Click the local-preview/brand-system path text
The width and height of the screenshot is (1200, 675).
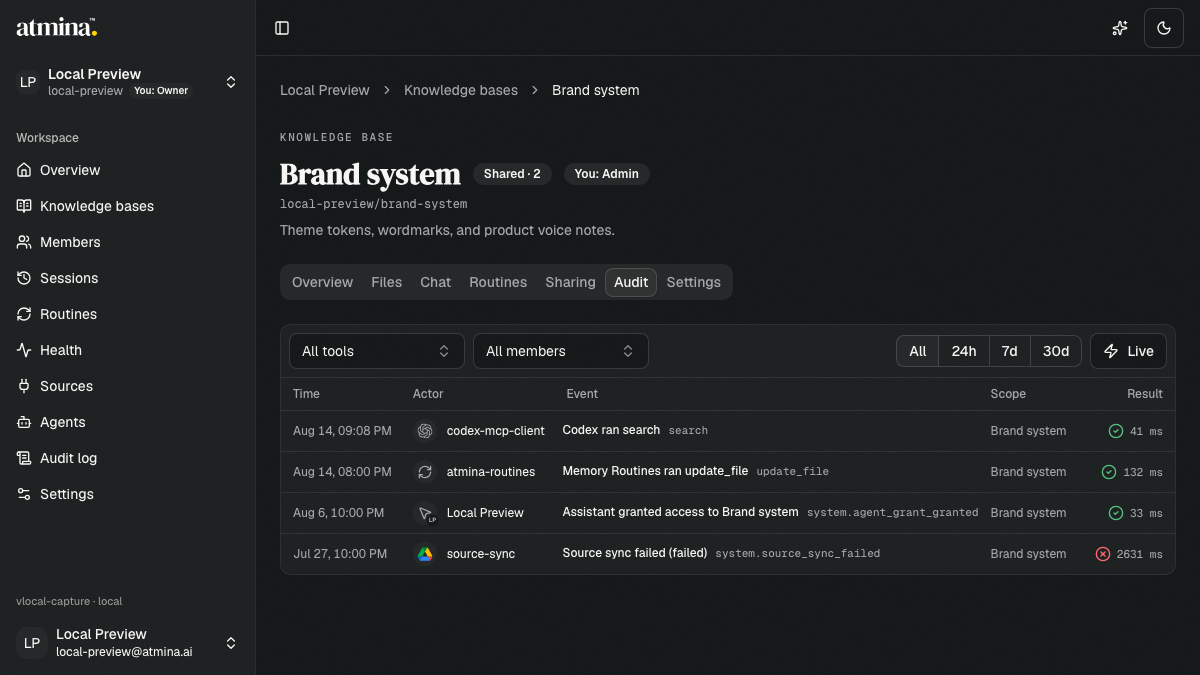(x=373, y=204)
